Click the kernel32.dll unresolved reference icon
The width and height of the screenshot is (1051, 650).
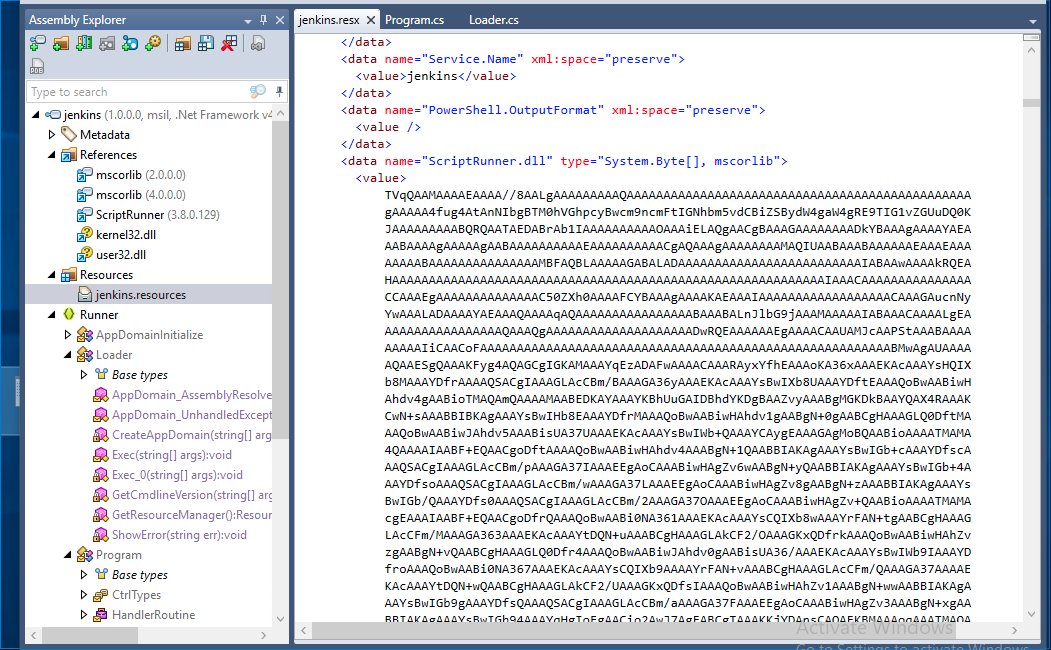tap(84, 235)
